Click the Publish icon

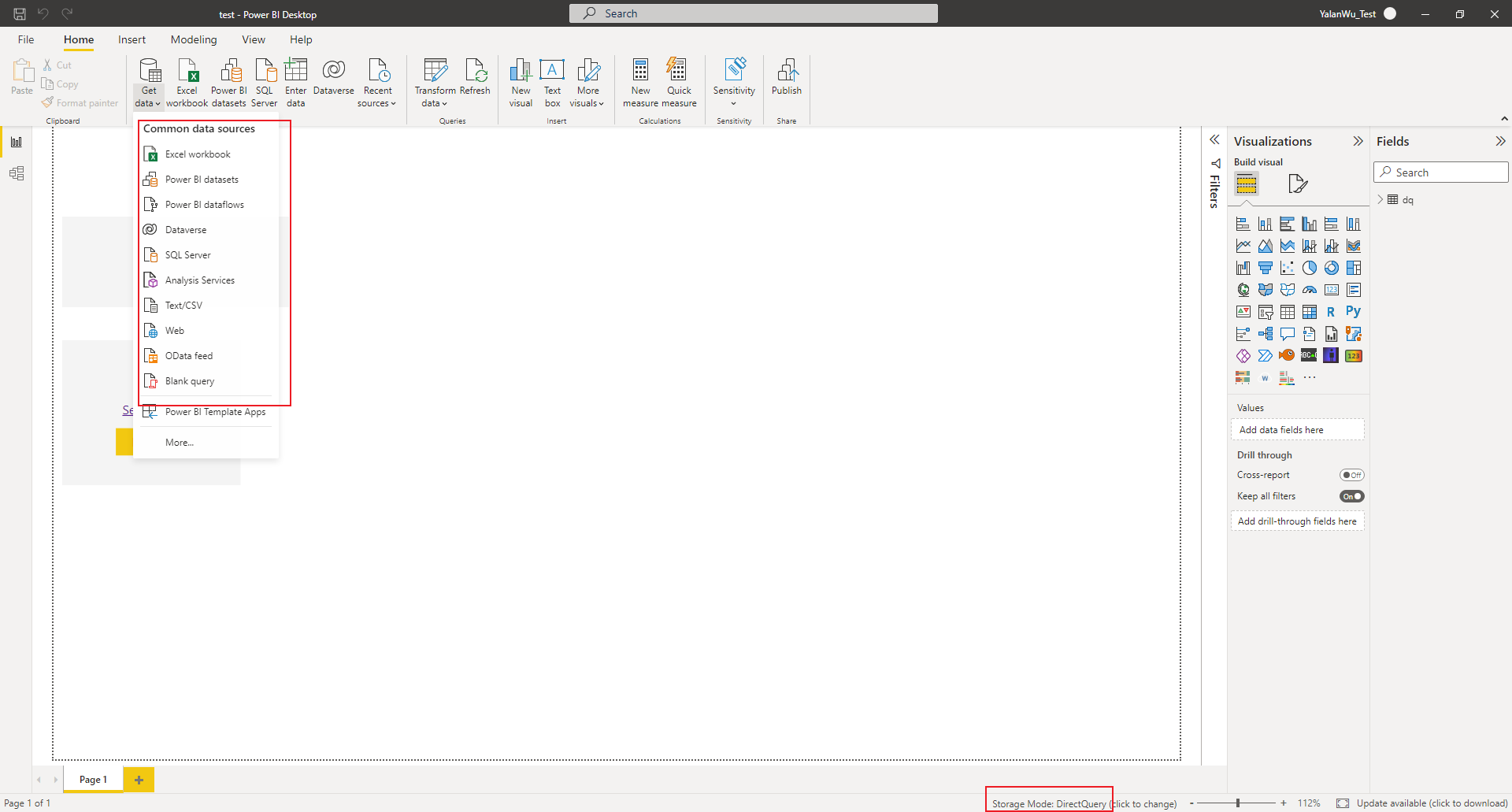(x=787, y=77)
